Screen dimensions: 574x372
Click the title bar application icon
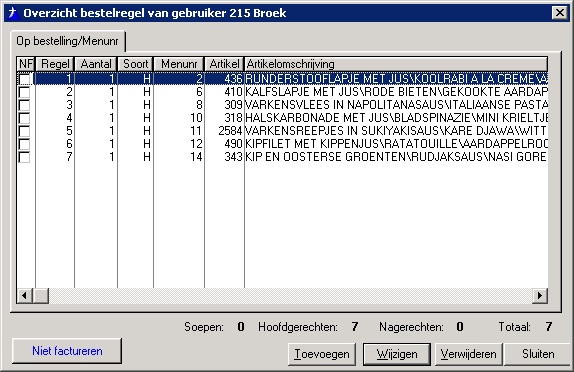14,13
